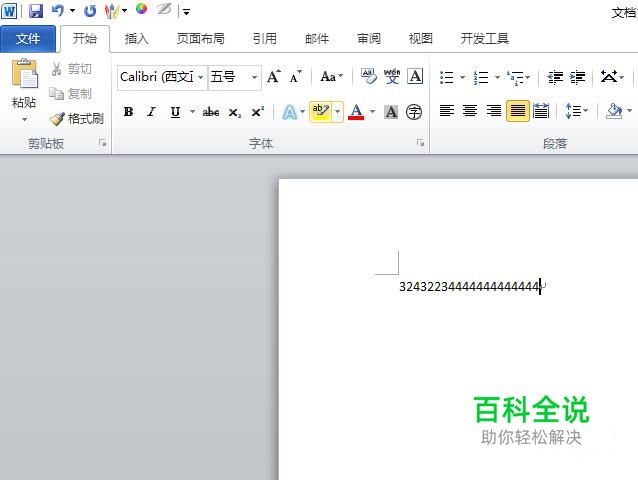Viewport: 638px width, 480px height.
Task: Click the 剪切 (Cut) button
Action: click(71, 69)
